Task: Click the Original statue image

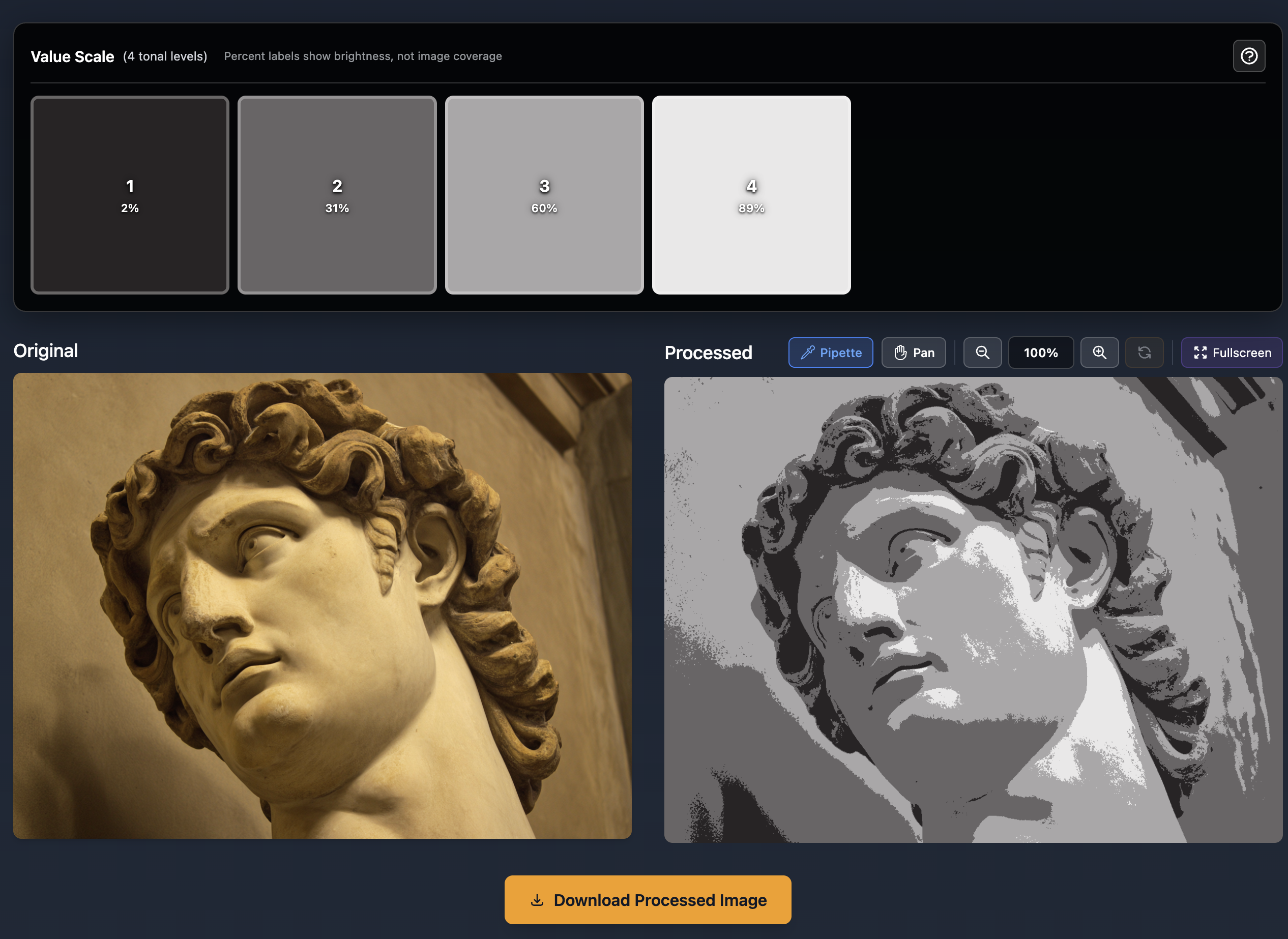Action: coord(323,605)
